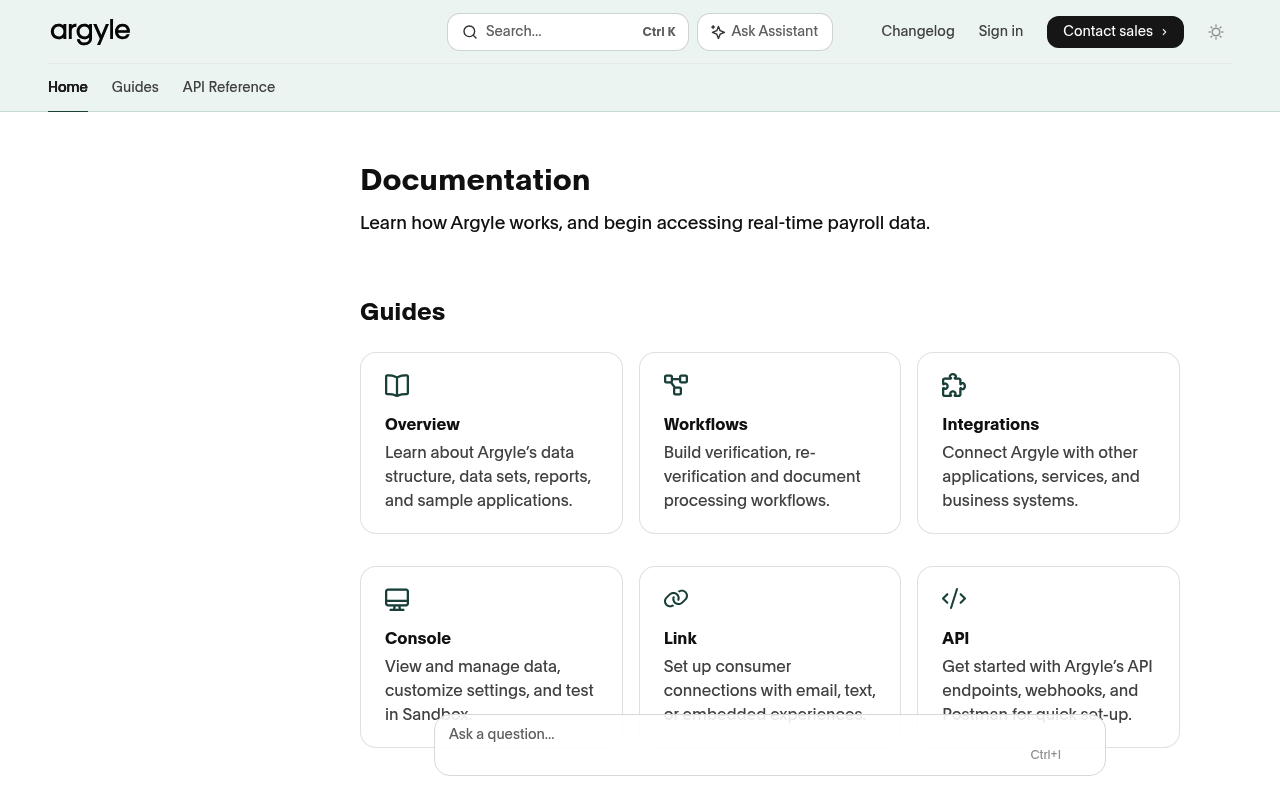Click Overview description 'Learn about Argyle's data'
This screenshot has height=800, width=1280.
tap(479, 452)
